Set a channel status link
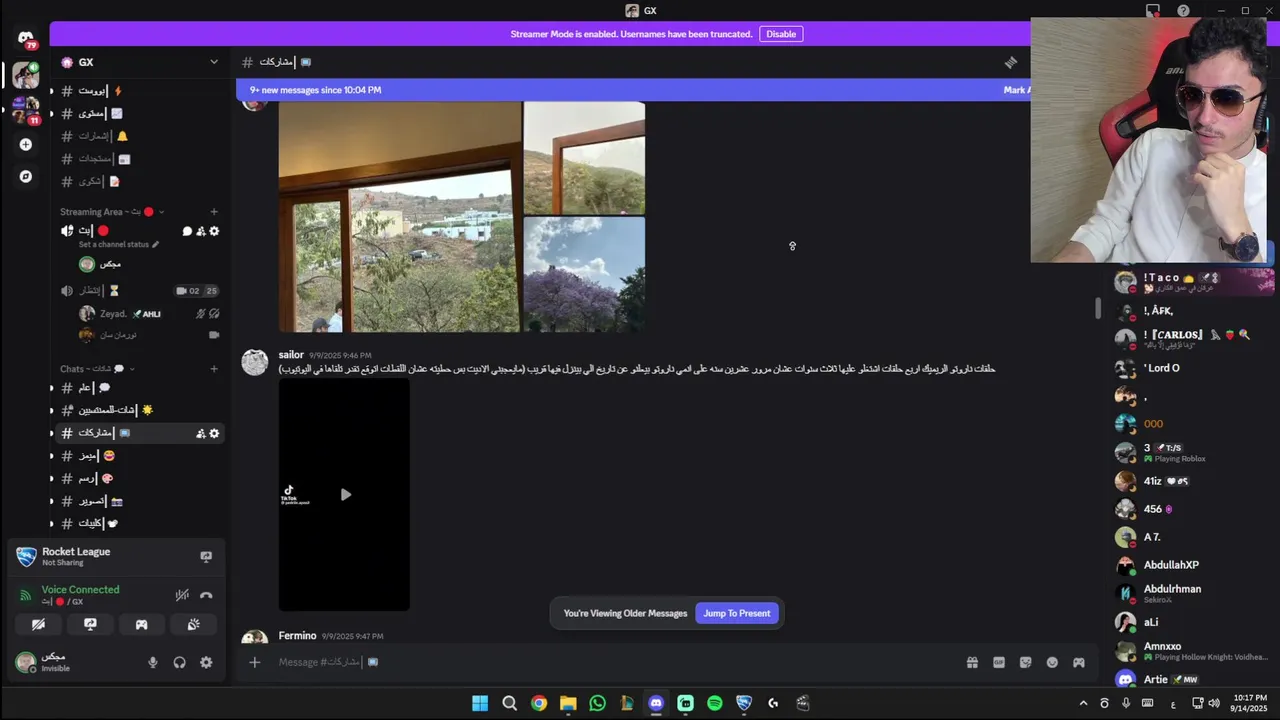The image size is (1280, 720). 119,245
